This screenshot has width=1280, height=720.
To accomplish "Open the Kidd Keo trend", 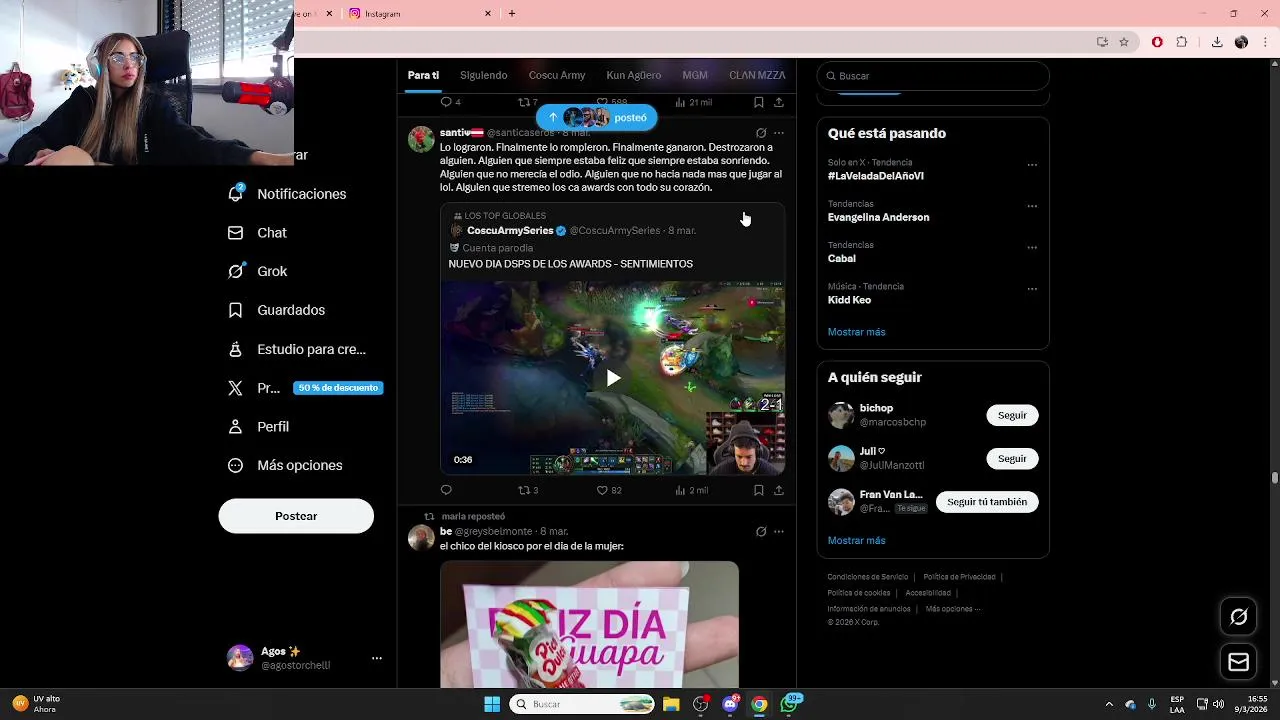I will tap(849, 300).
